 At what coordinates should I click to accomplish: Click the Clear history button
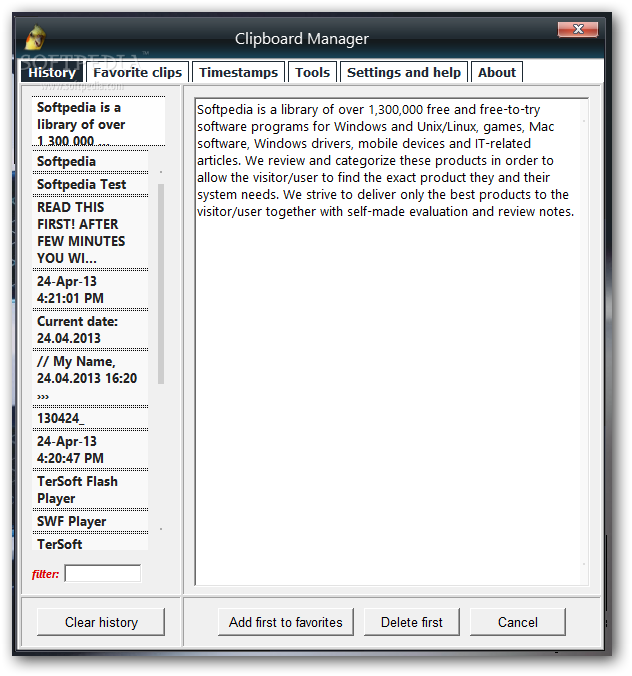click(101, 622)
